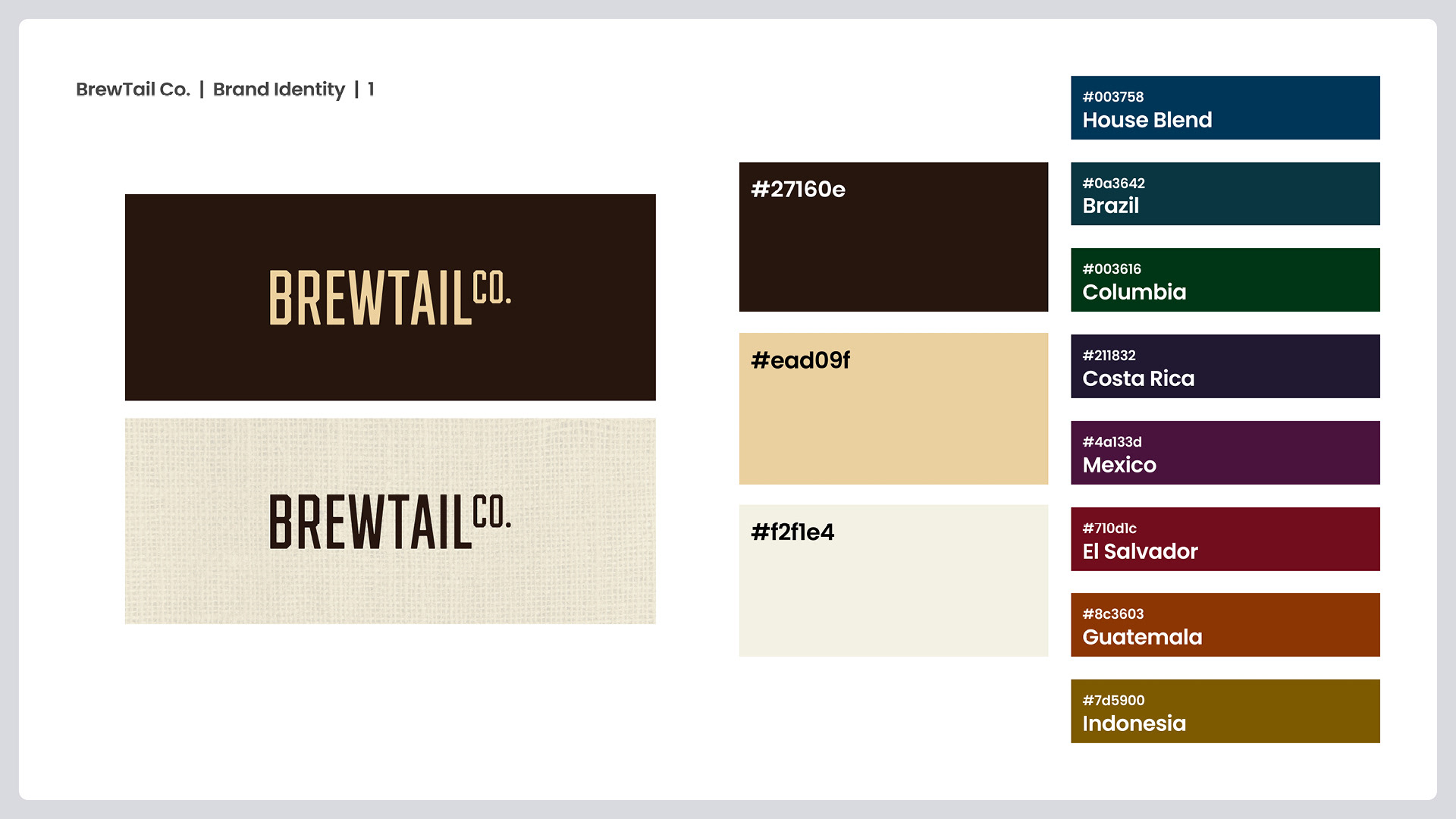
Task: Click the Brand Identity title text
Action: pyautogui.click(x=278, y=89)
